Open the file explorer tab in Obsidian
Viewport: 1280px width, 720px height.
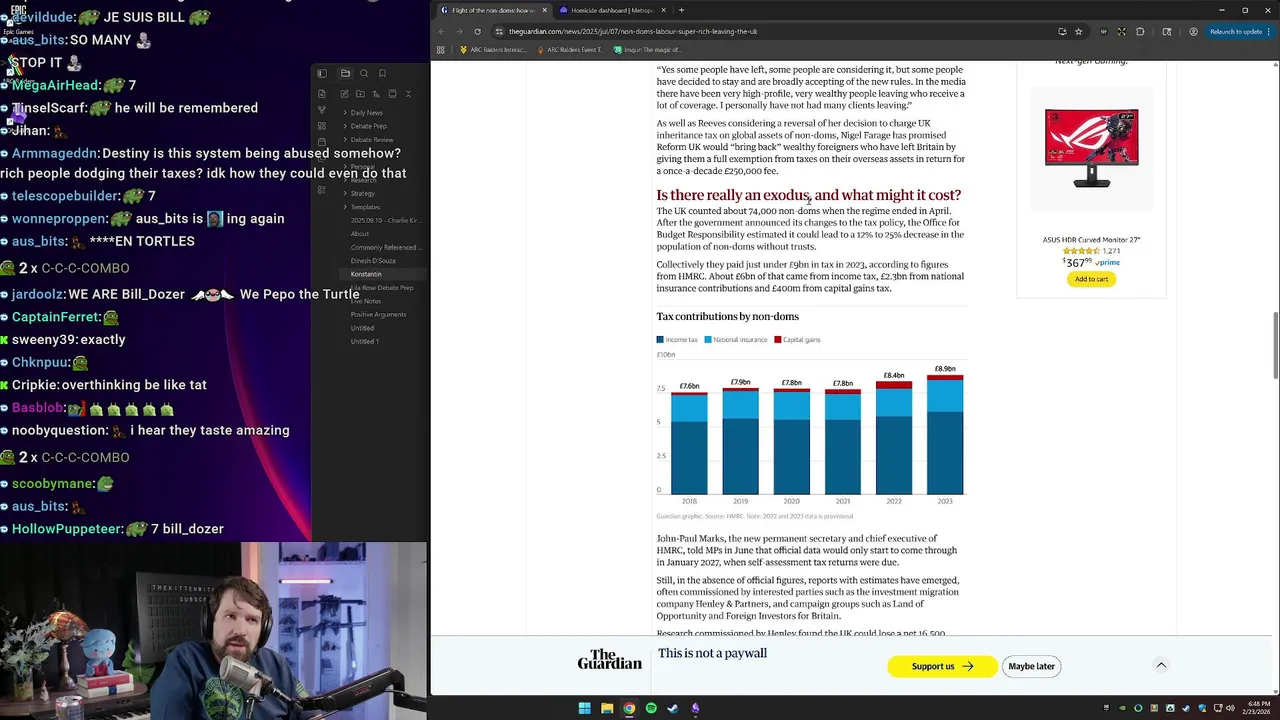[x=345, y=73]
